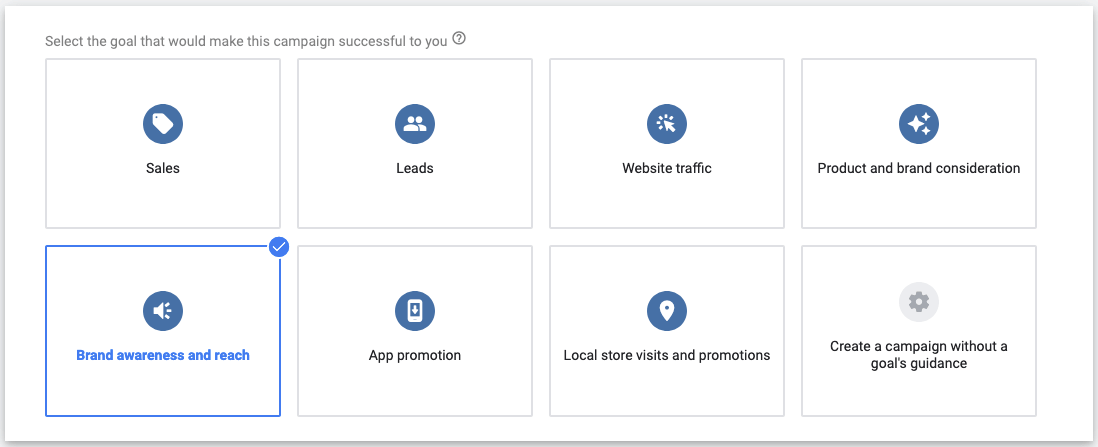Choose the Sales goal label
Screen dimensions: 1098x447
coord(163,168)
